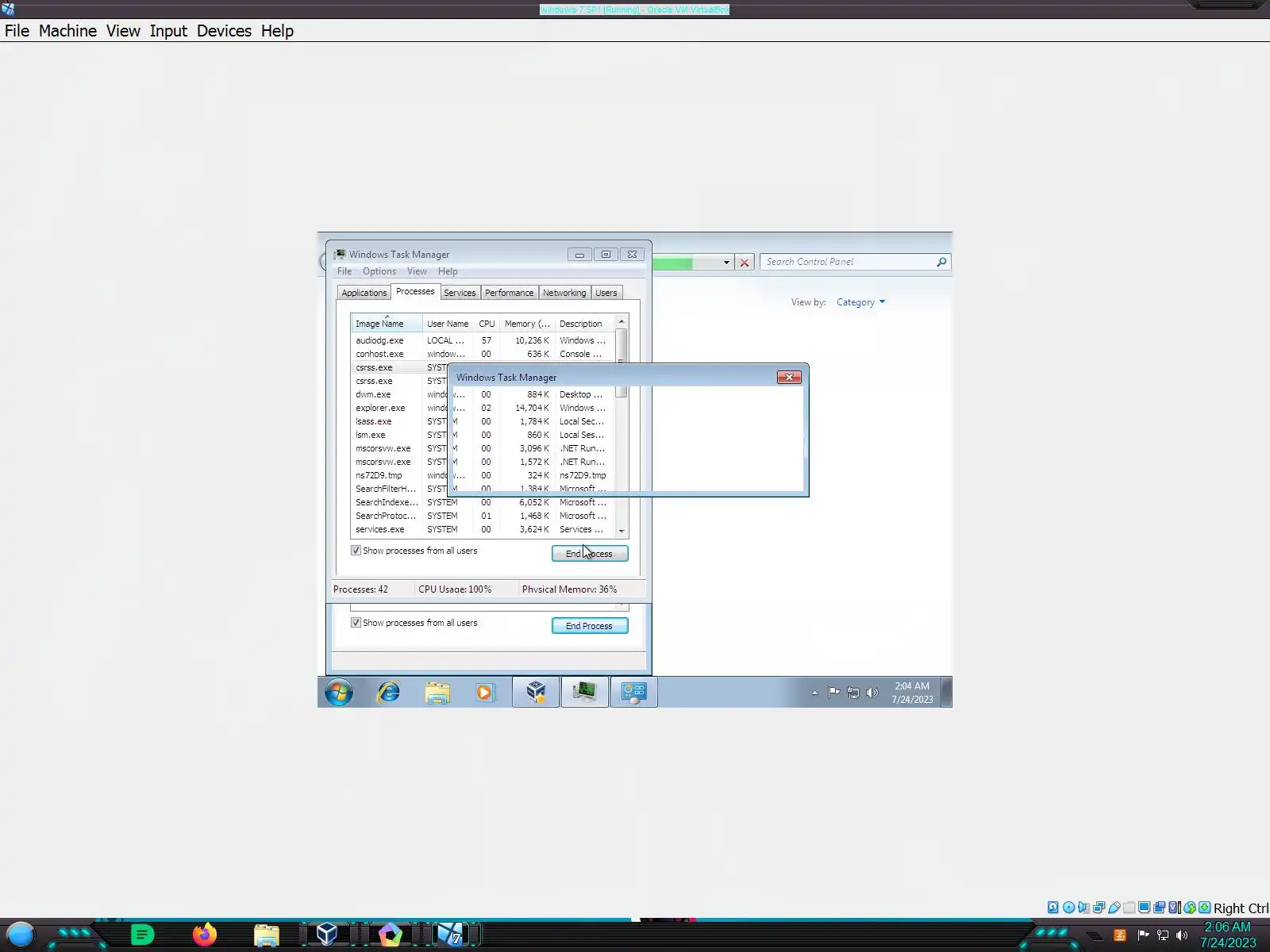Screen dimensions: 1270x952
Task: Open Windows Explorer folder icon in the guest taskbar
Action: tap(437, 693)
